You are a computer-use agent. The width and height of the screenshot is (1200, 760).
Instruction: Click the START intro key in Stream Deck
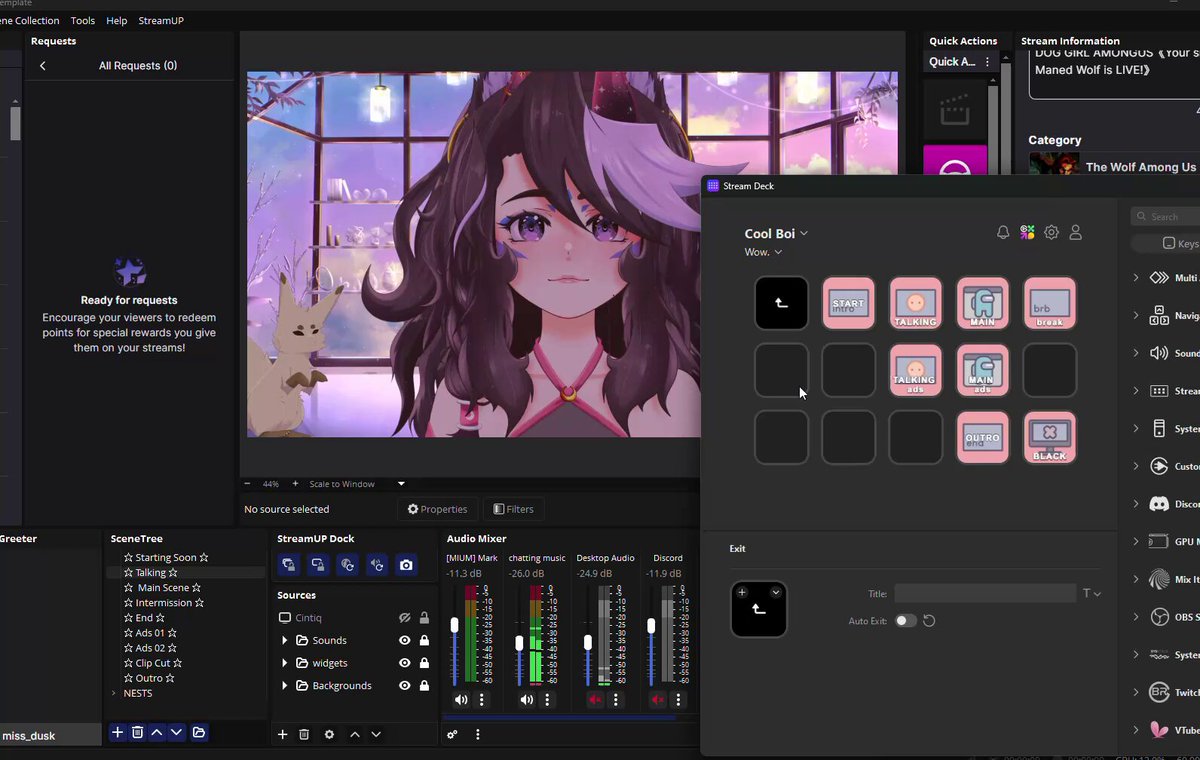click(x=848, y=303)
